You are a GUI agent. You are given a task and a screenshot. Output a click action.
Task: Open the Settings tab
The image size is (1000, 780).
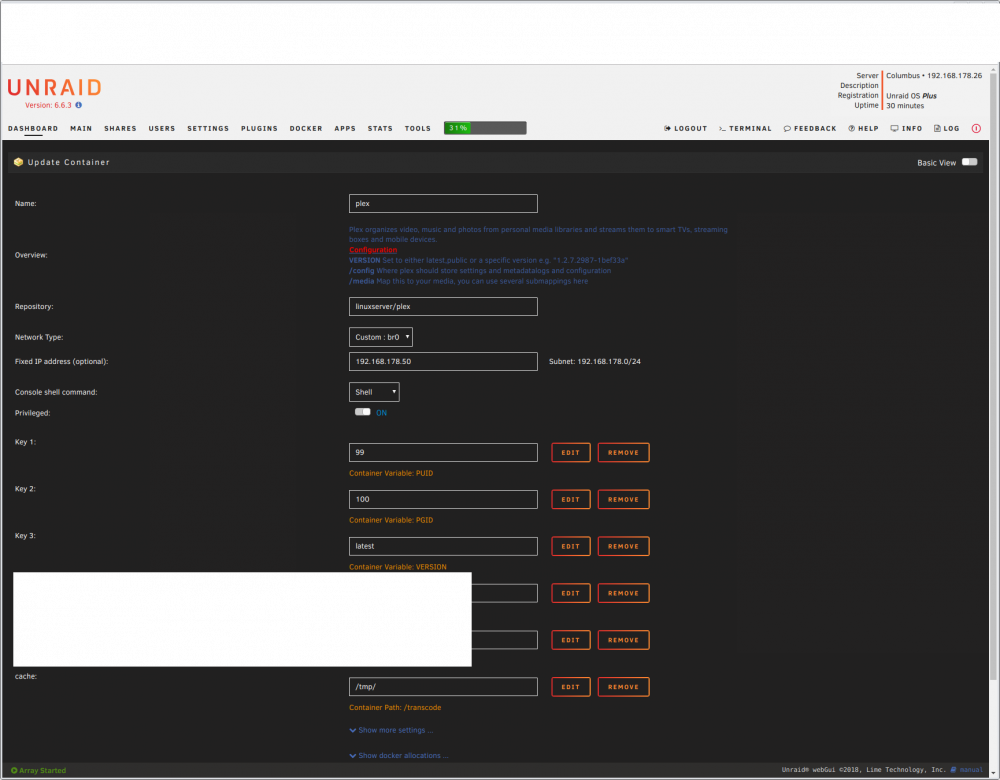click(x=208, y=128)
